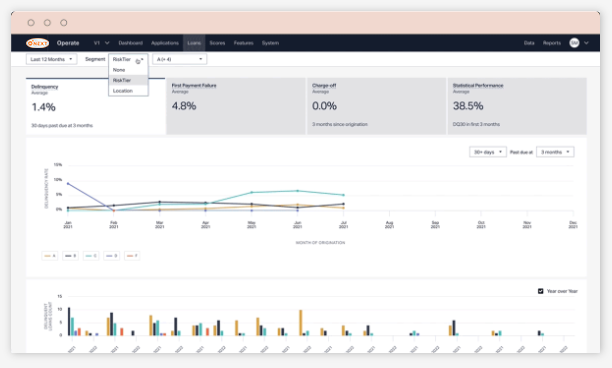Open the V1 version dropdown
Screen dimensions: 612x368
(x=101, y=43)
